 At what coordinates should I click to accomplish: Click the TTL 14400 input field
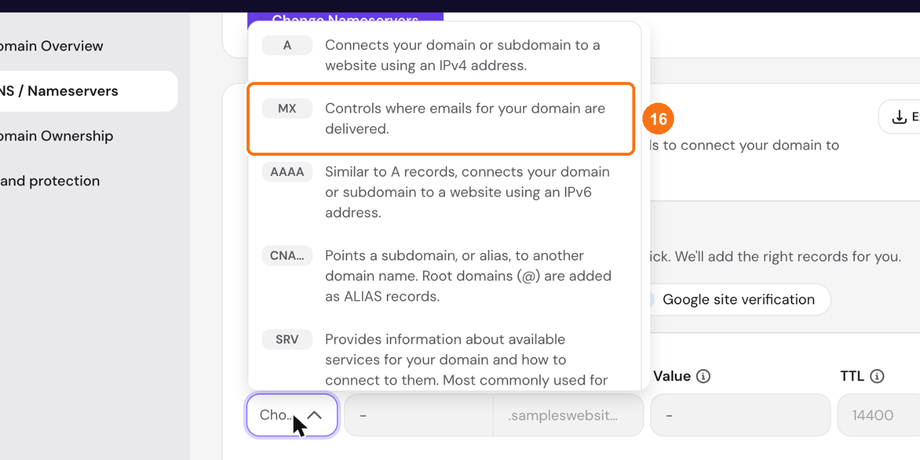tap(878, 415)
